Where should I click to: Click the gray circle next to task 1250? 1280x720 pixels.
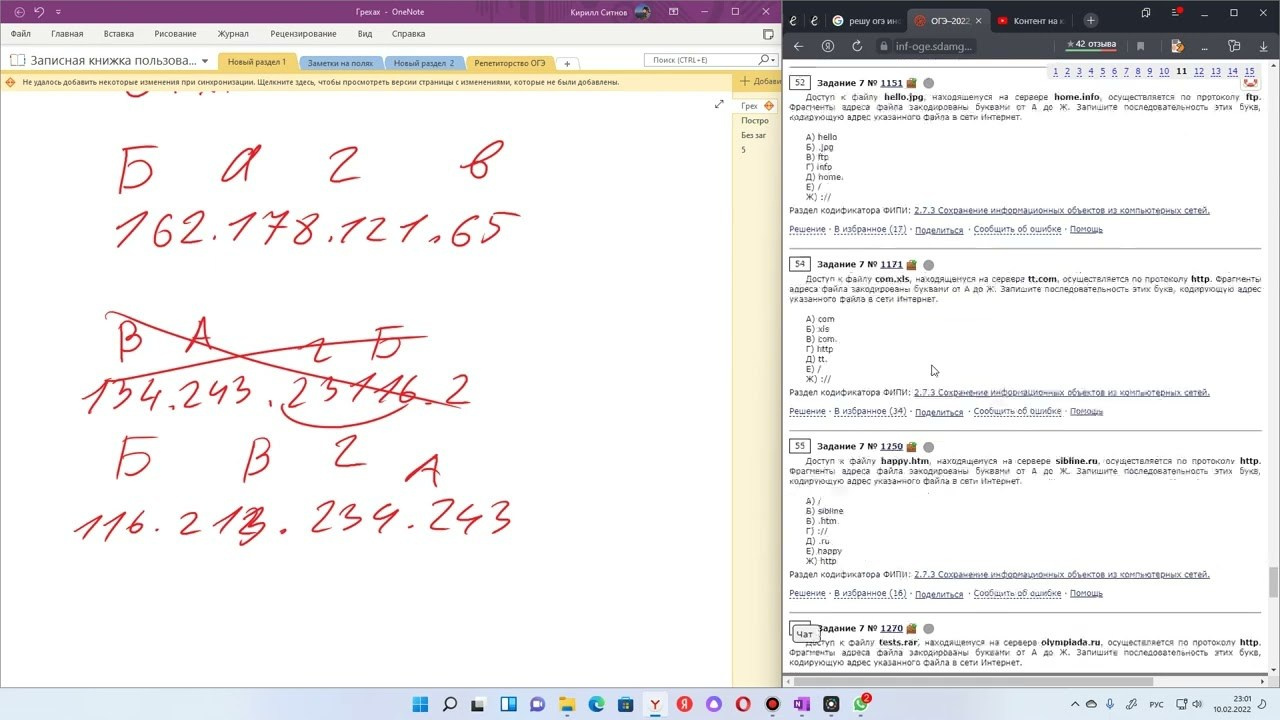928,447
